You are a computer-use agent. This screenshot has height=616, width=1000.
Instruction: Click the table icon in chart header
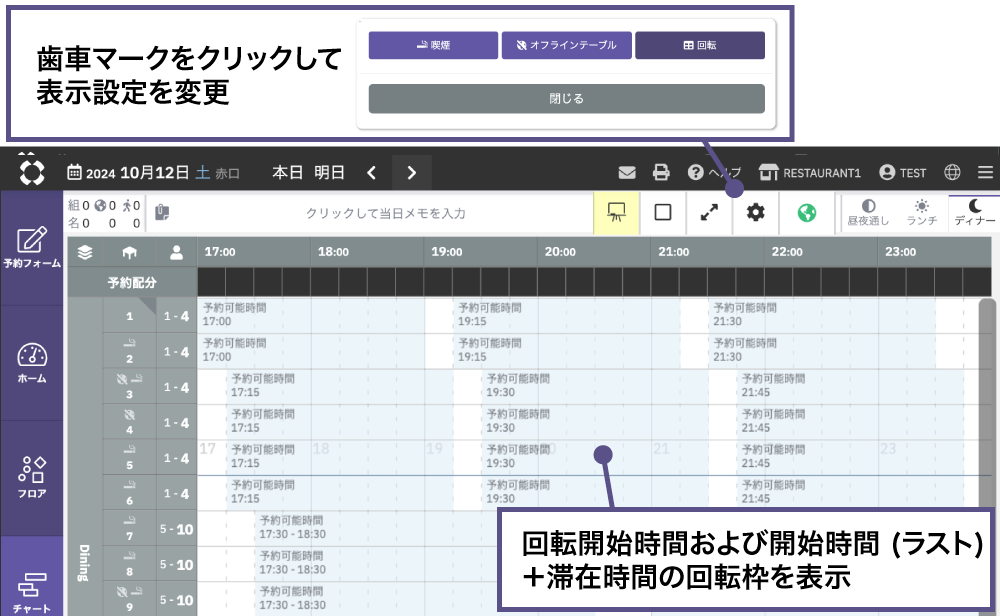click(129, 253)
